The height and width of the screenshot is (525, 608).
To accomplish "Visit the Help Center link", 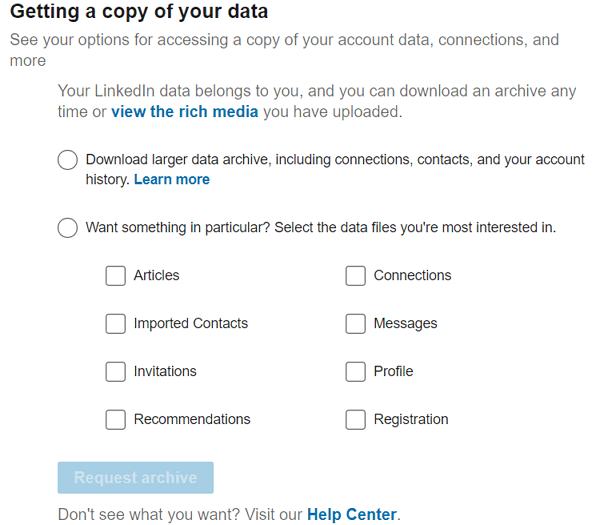I will point(352,515).
